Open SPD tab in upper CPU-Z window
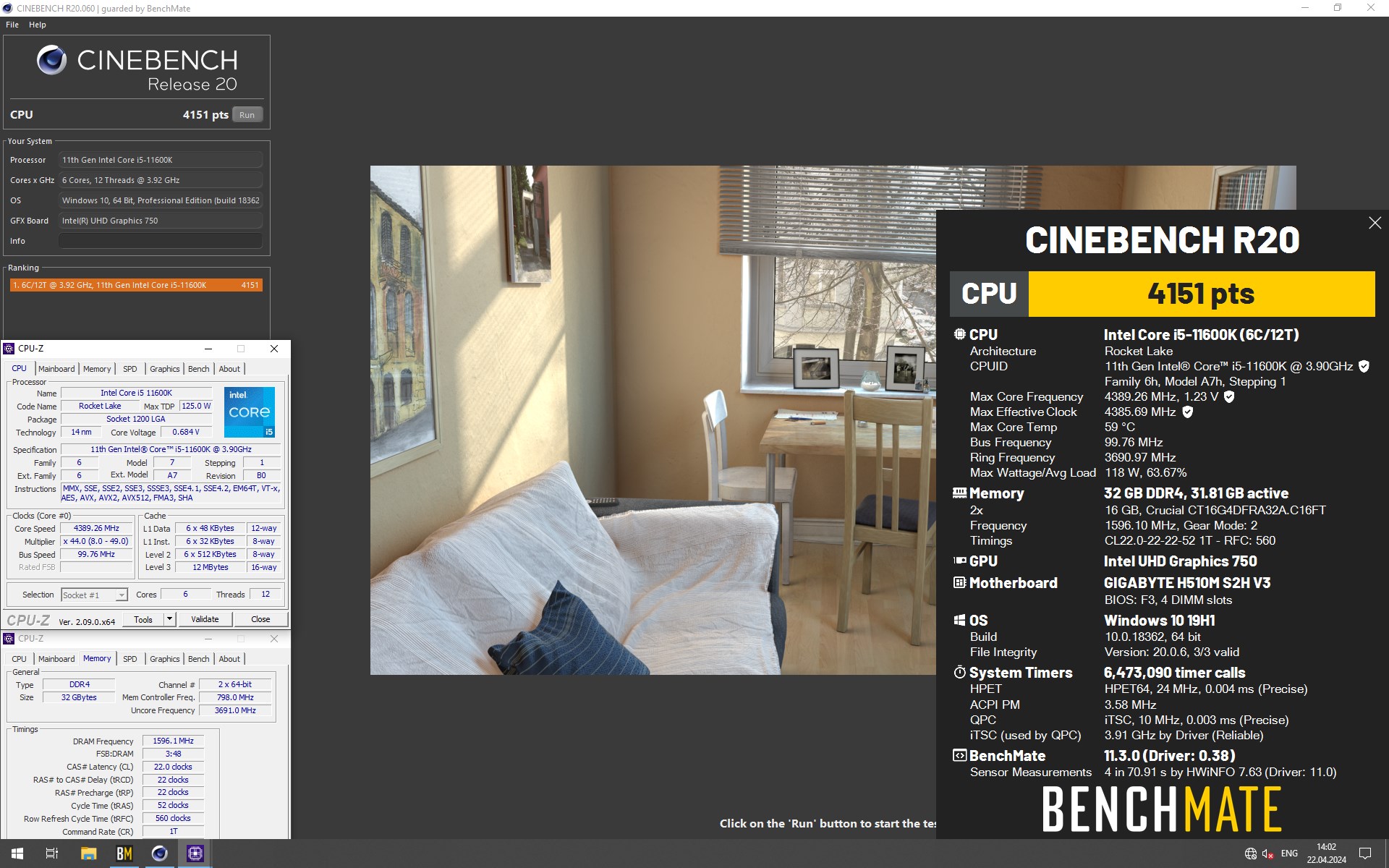The image size is (1389, 868). click(x=130, y=369)
